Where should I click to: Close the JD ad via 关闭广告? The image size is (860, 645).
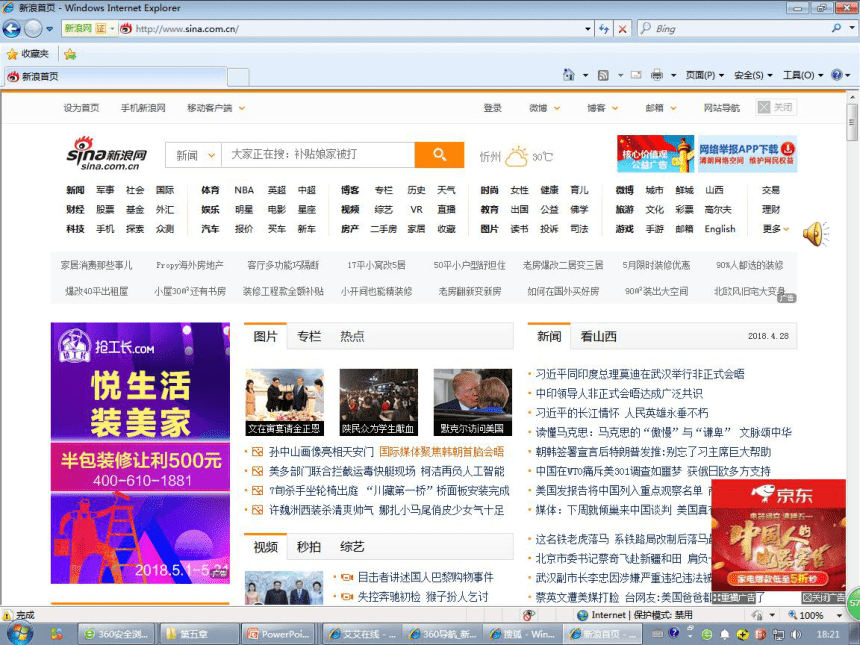coord(823,598)
